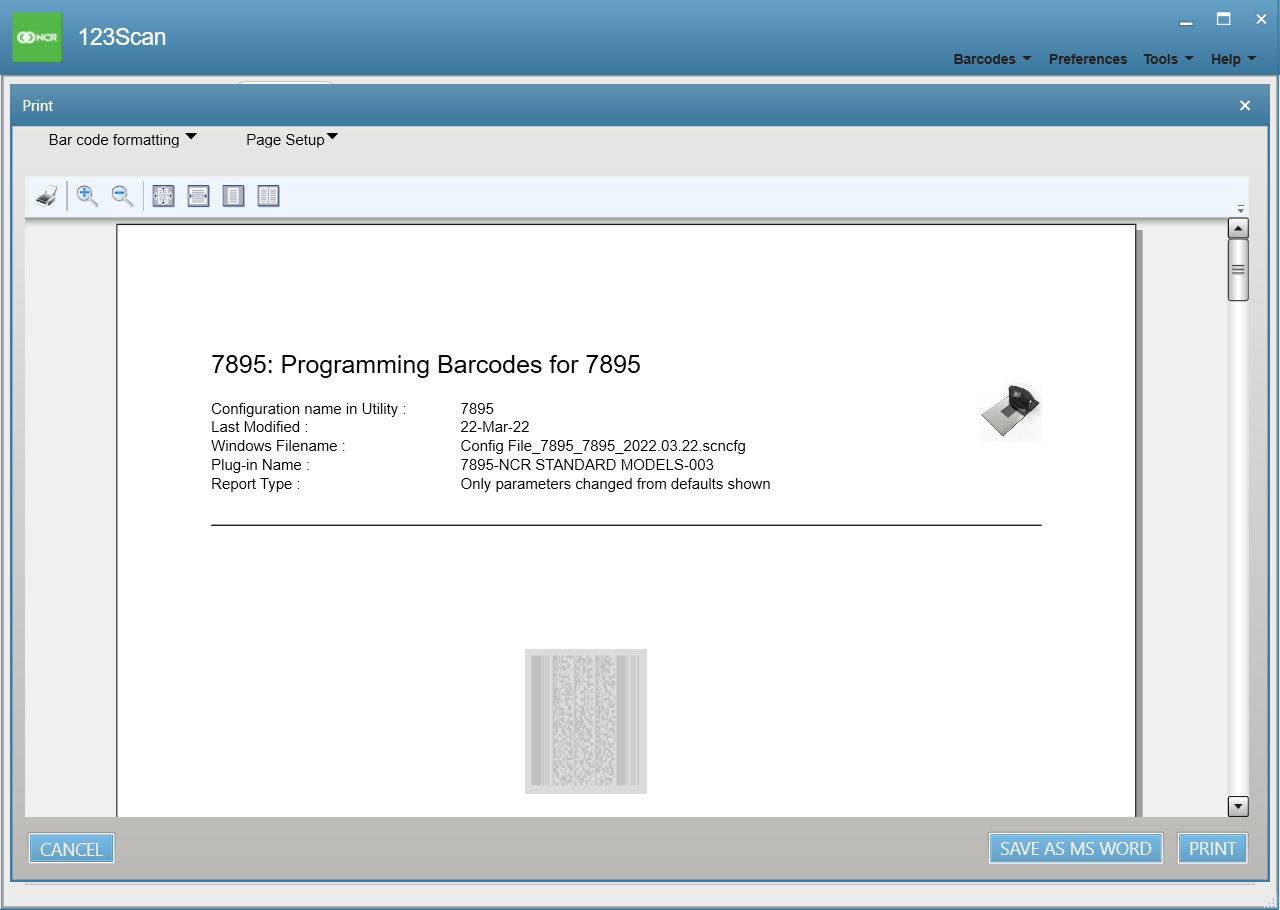
Task: Open the Barcodes menu
Action: tap(992, 59)
